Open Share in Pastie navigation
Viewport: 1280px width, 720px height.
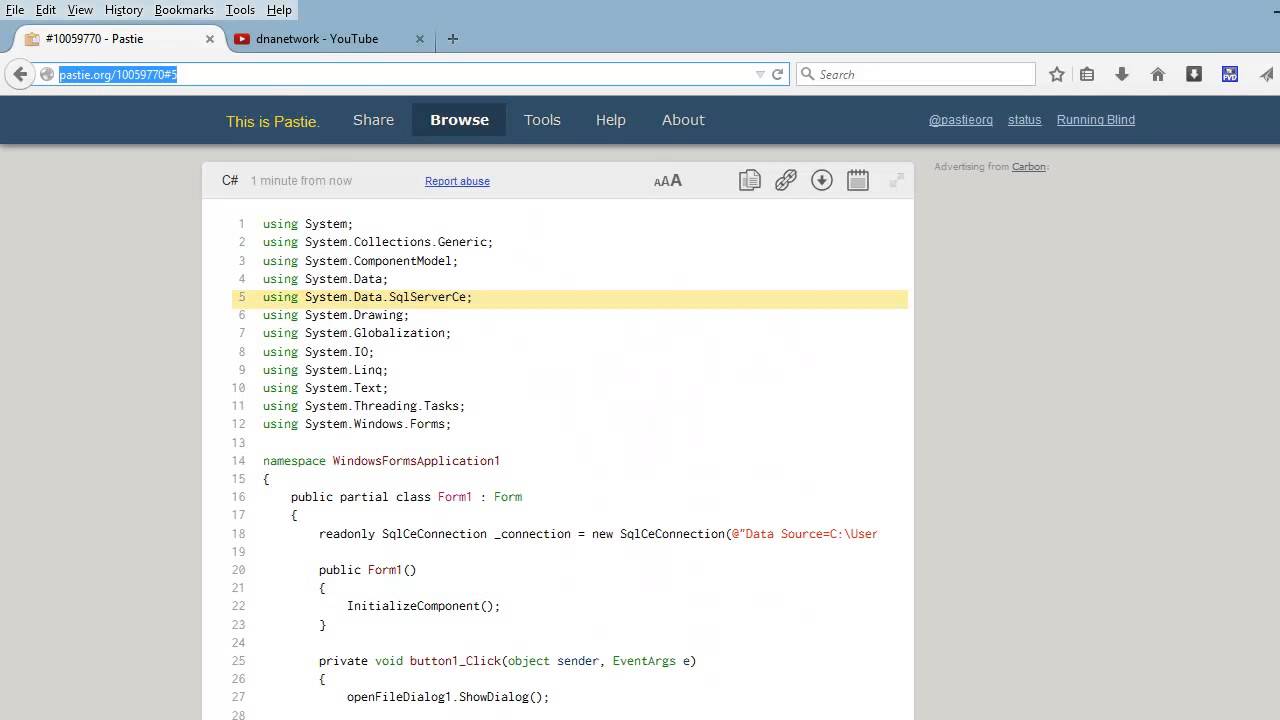point(373,120)
